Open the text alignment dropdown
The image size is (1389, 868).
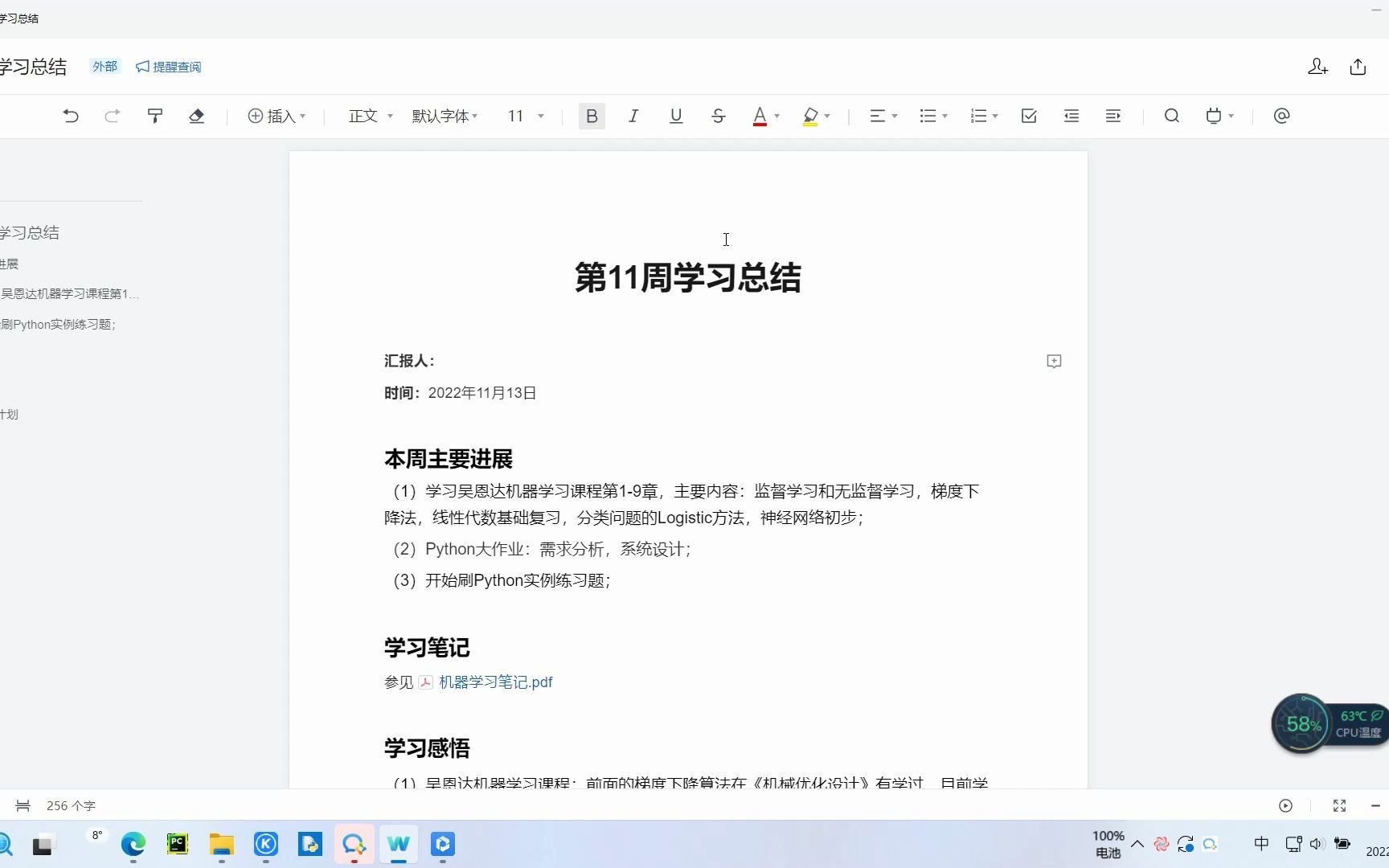[883, 116]
